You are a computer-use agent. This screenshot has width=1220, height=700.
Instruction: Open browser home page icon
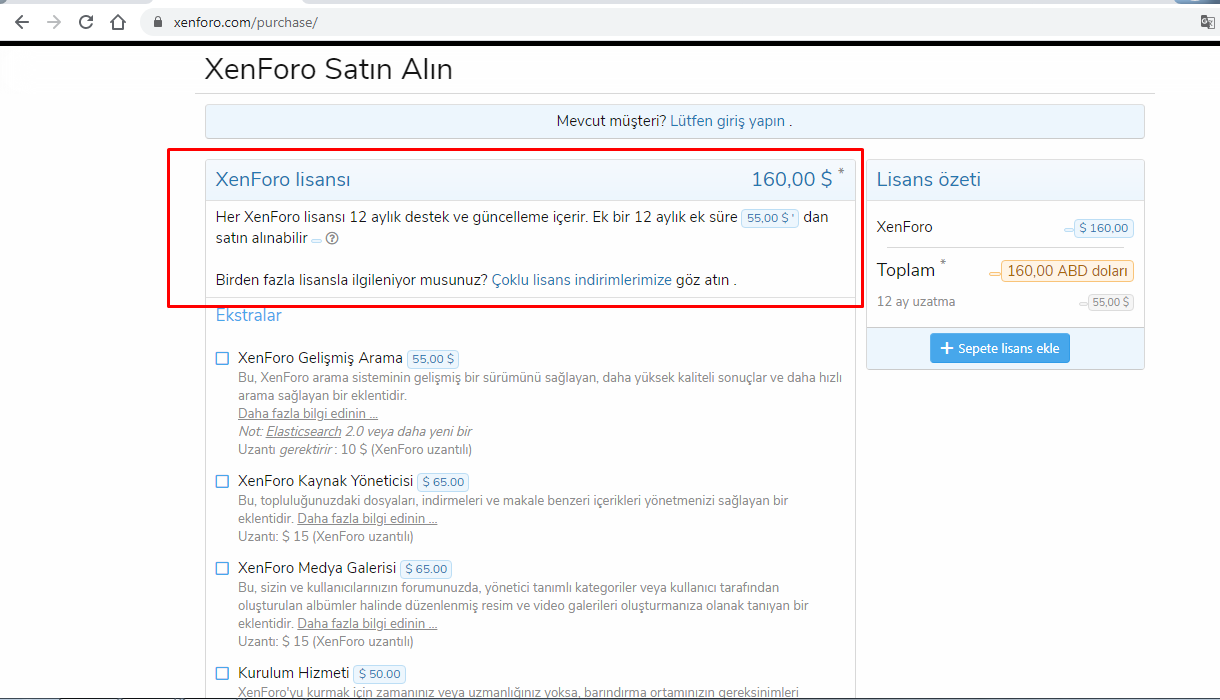point(118,22)
